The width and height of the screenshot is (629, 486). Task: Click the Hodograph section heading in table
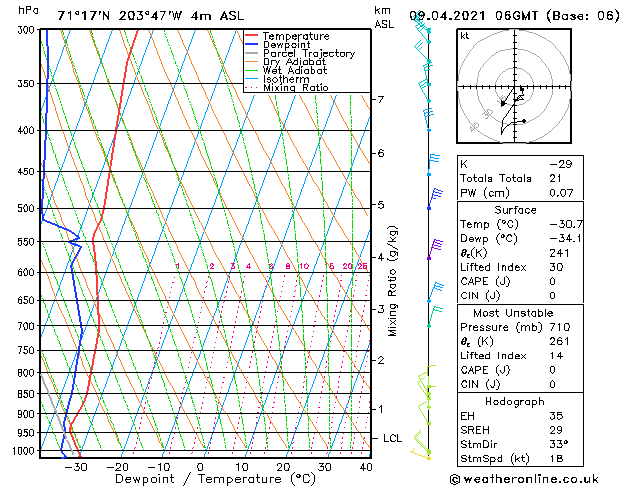pyautogui.click(x=515, y=402)
